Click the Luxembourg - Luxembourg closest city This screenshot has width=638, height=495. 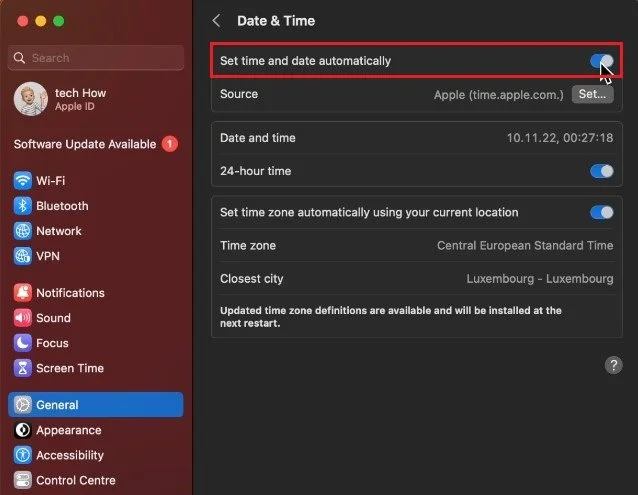click(x=540, y=279)
